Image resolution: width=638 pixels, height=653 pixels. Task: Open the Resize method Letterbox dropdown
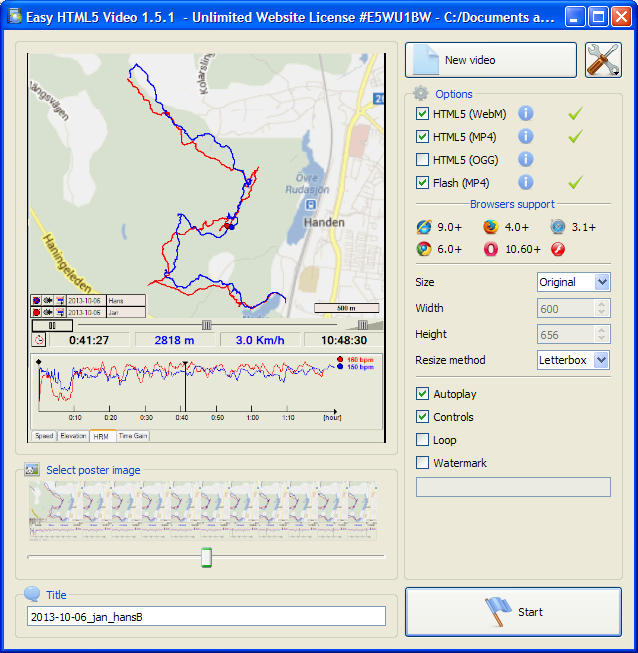(573, 360)
